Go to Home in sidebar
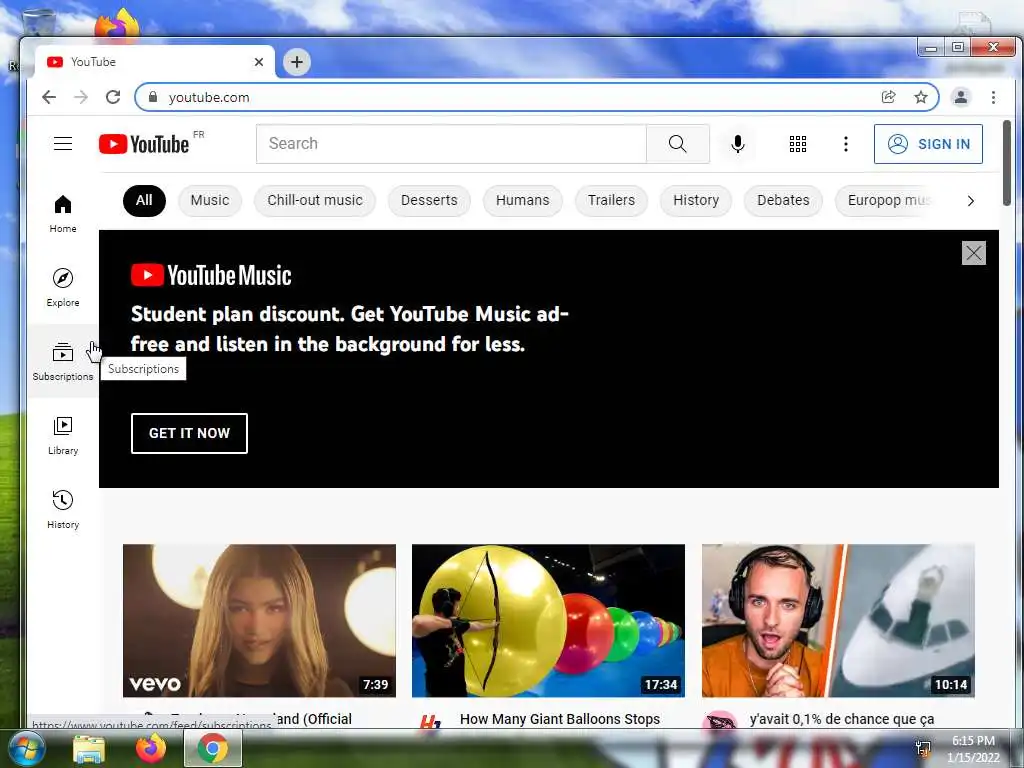 [63, 214]
